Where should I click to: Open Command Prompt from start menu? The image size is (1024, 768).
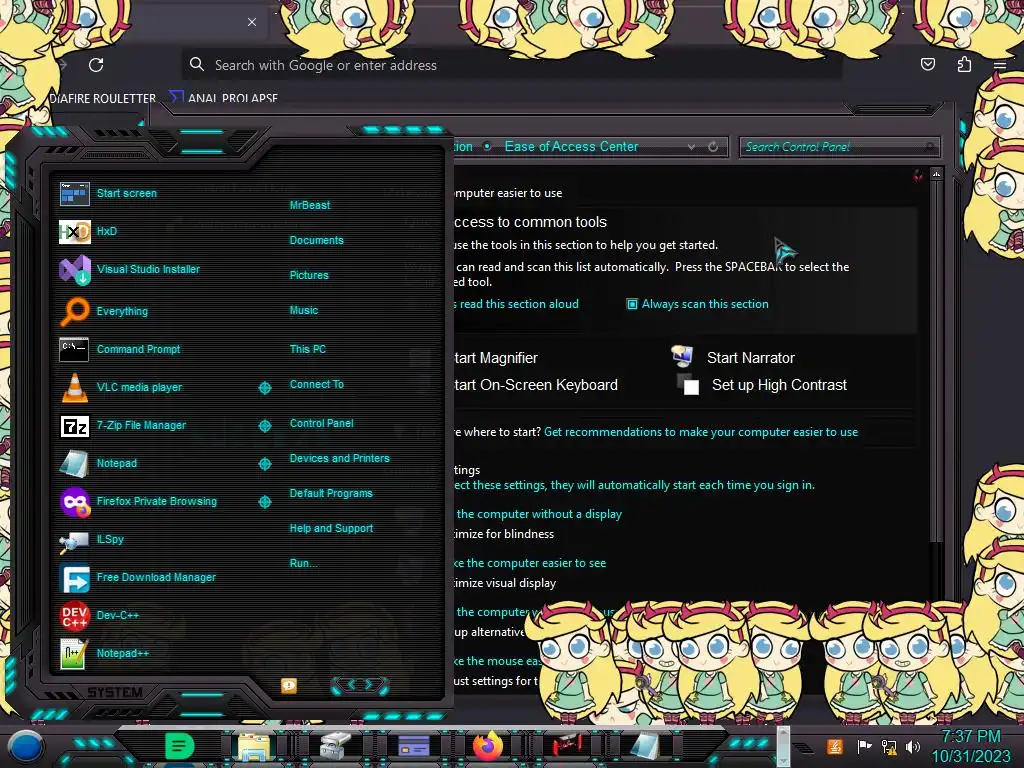click(74, 349)
